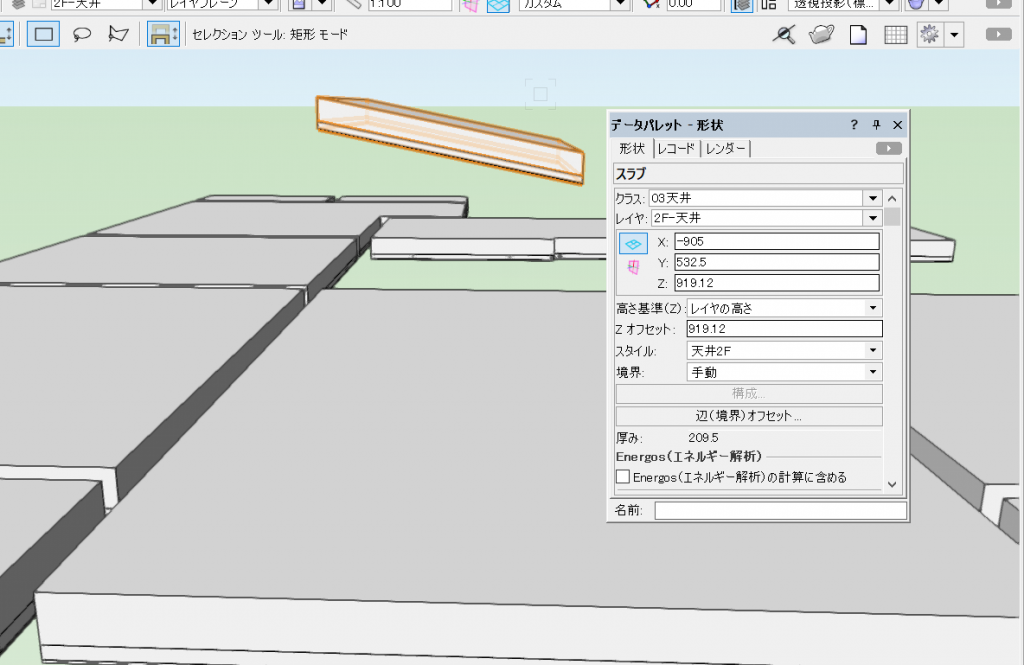Open the gear preferences icon

coord(930,34)
